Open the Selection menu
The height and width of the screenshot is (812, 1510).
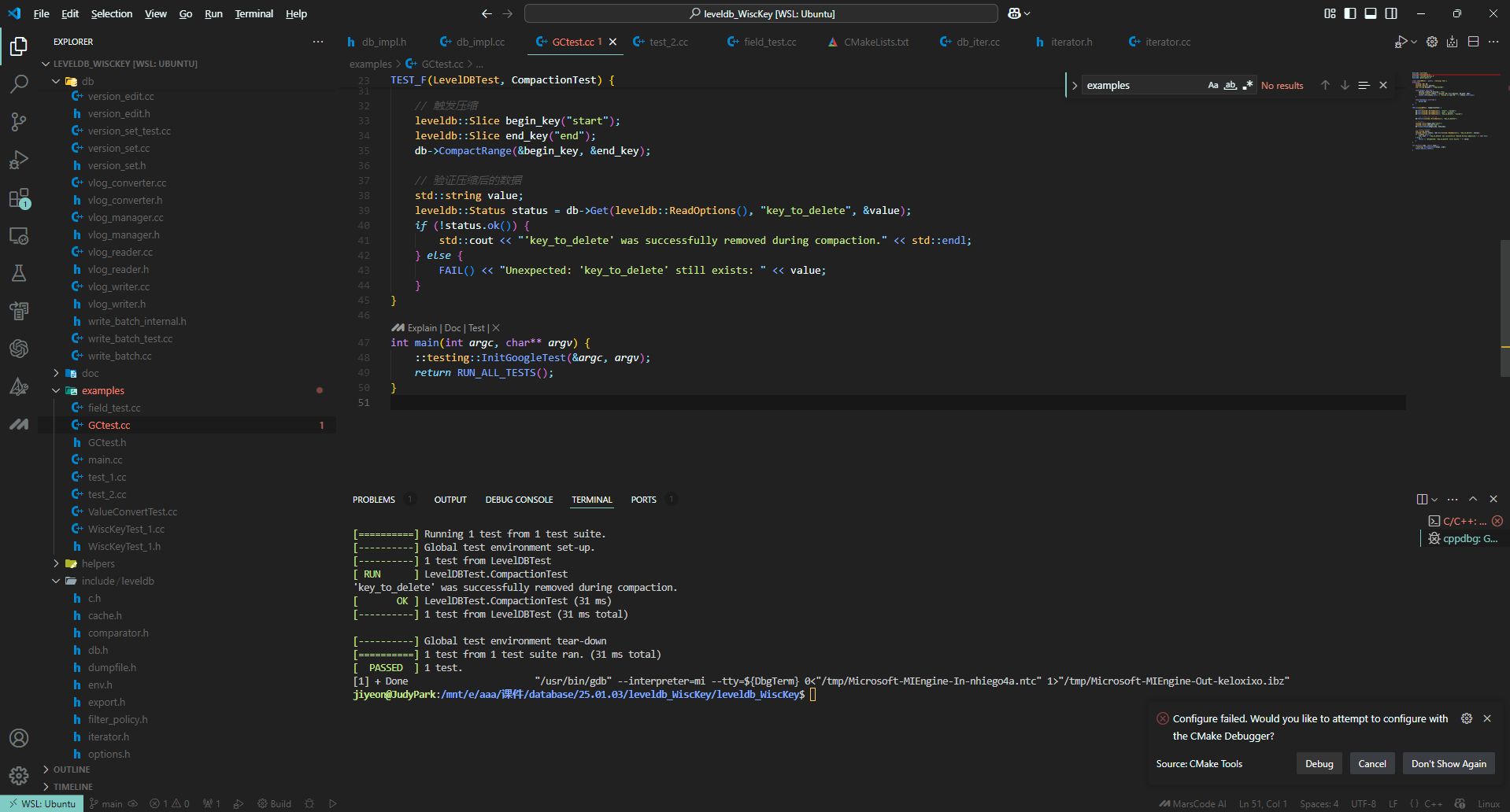pyautogui.click(x=112, y=13)
